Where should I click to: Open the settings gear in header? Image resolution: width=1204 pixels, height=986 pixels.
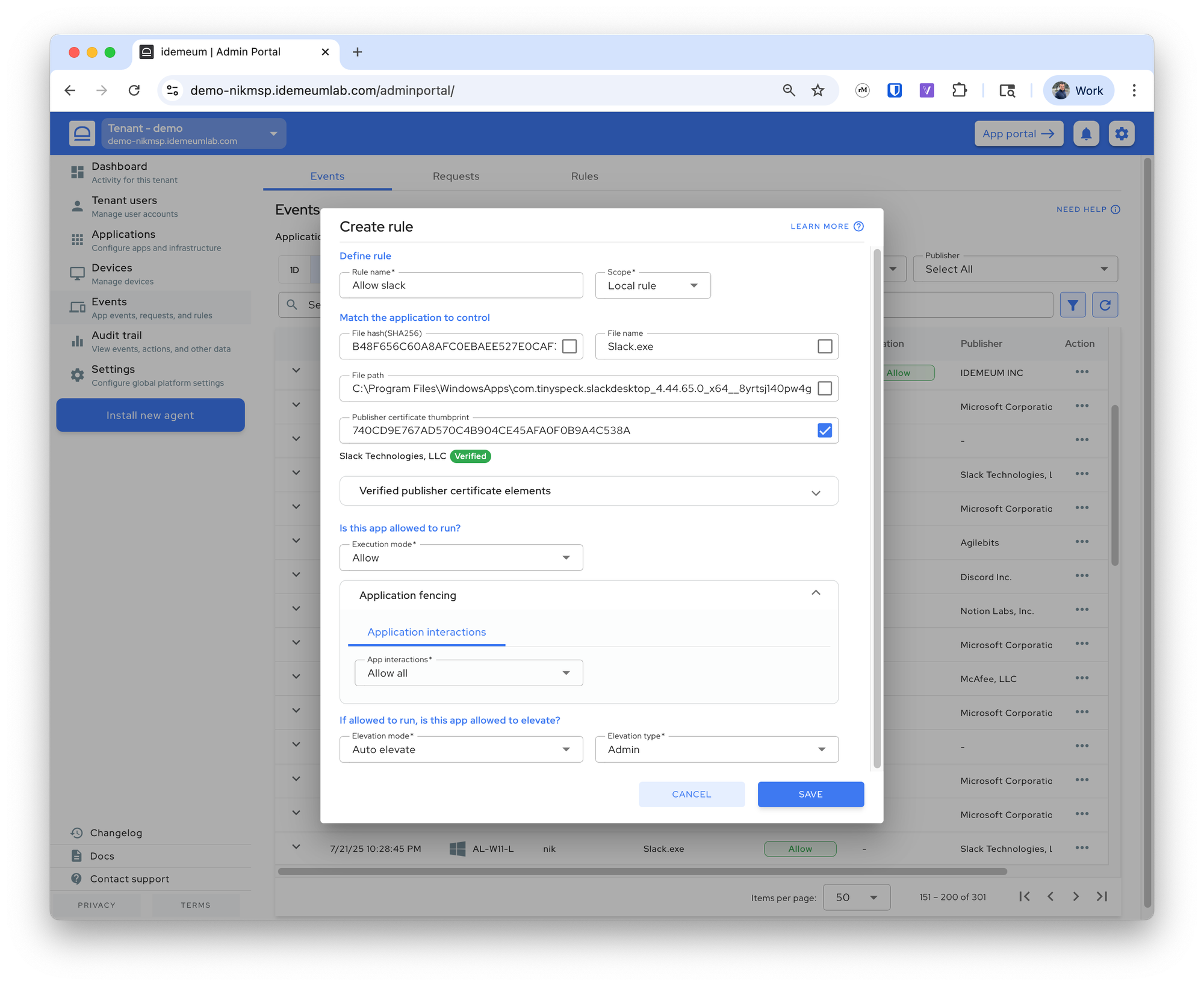click(1121, 134)
